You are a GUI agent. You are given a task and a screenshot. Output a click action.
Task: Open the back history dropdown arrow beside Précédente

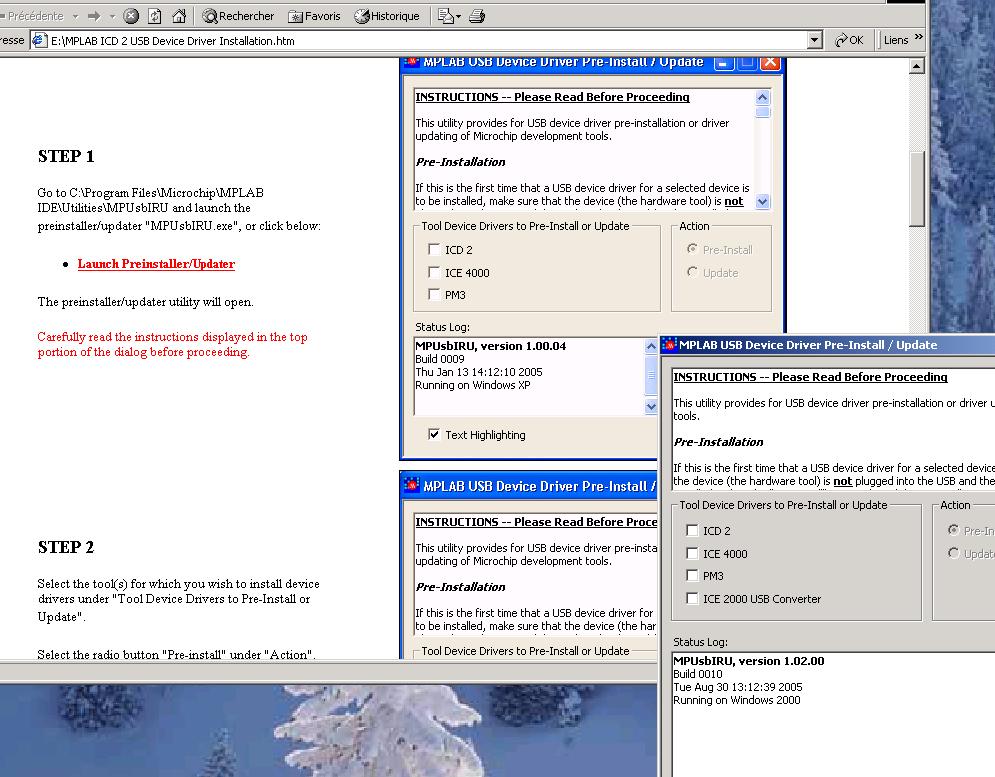coord(76,16)
